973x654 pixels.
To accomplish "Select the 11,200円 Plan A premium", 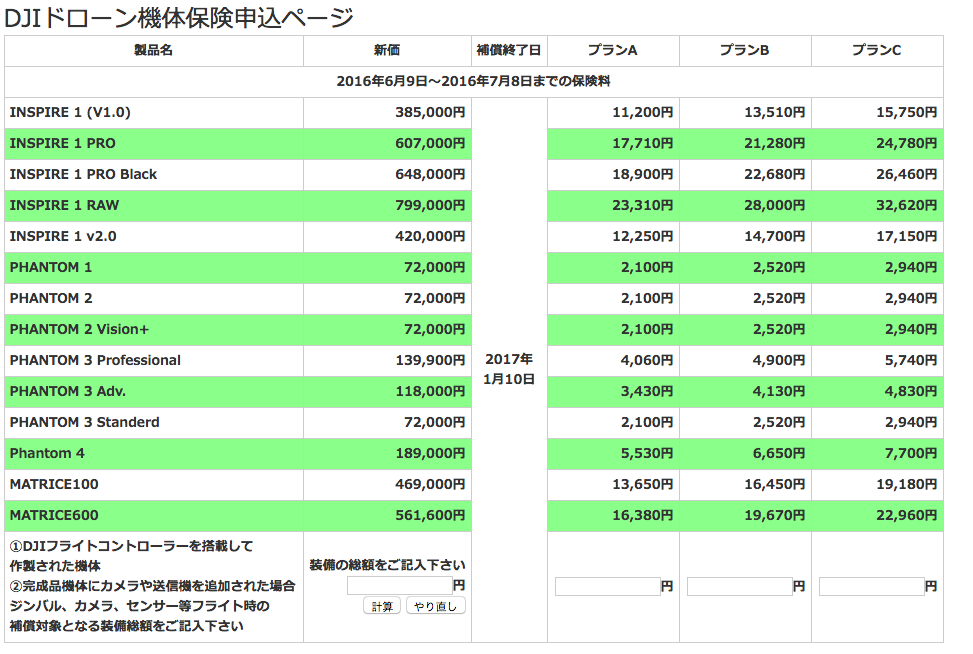I will coord(643,112).
